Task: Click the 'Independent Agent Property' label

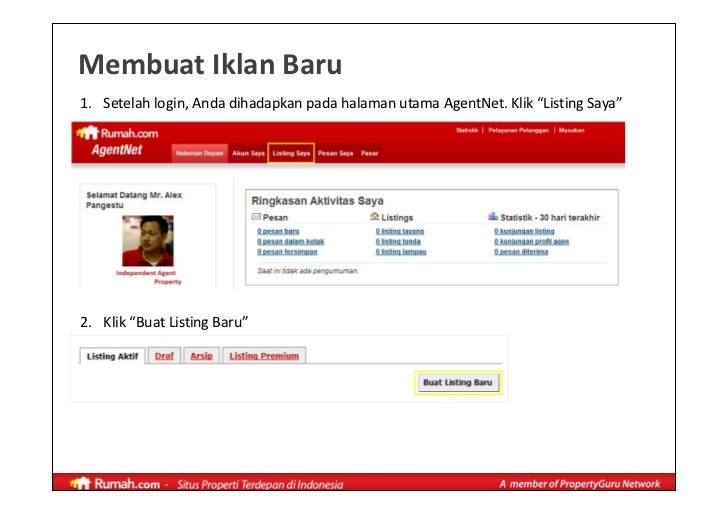Action: point(149,277)
